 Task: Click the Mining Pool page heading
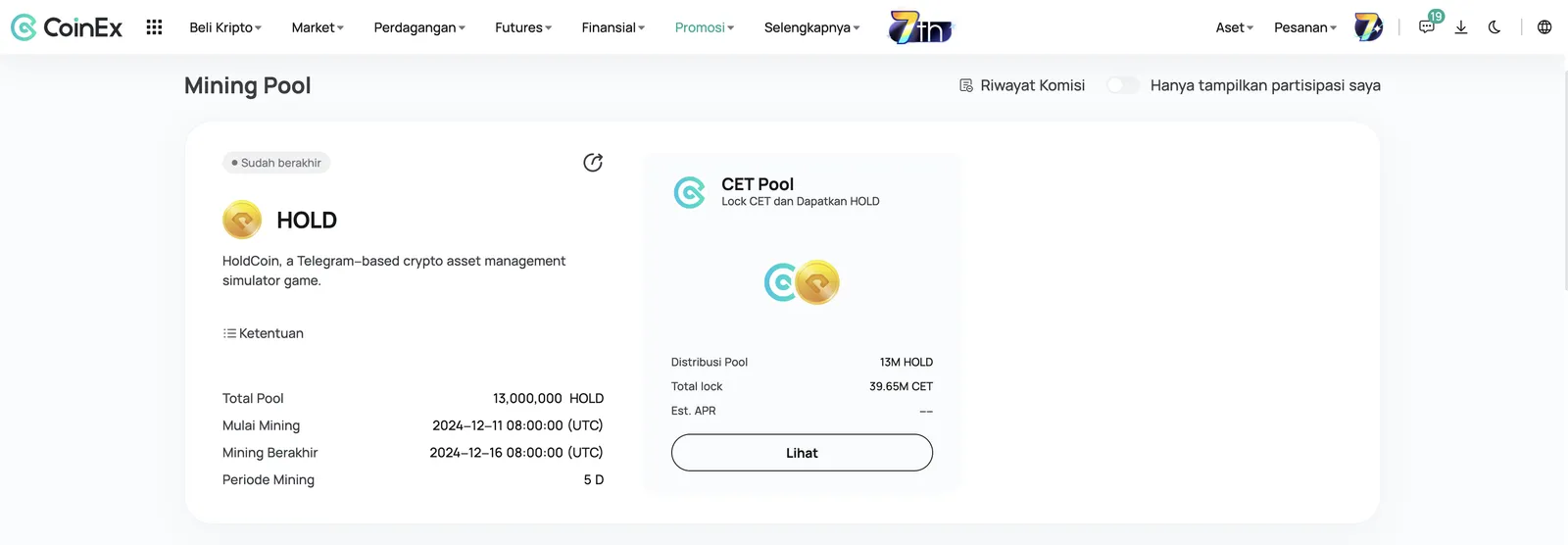coord(248,85)
